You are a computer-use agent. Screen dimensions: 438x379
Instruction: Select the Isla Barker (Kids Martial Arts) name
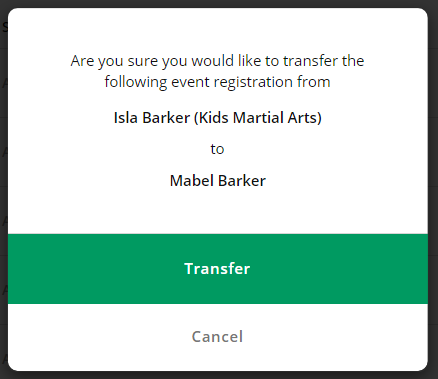pos(218,118)
